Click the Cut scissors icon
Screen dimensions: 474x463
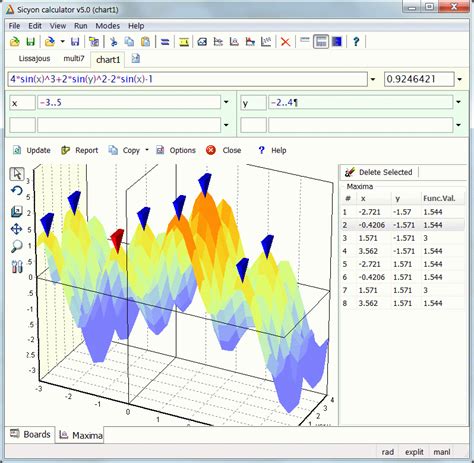coord(114,42)
